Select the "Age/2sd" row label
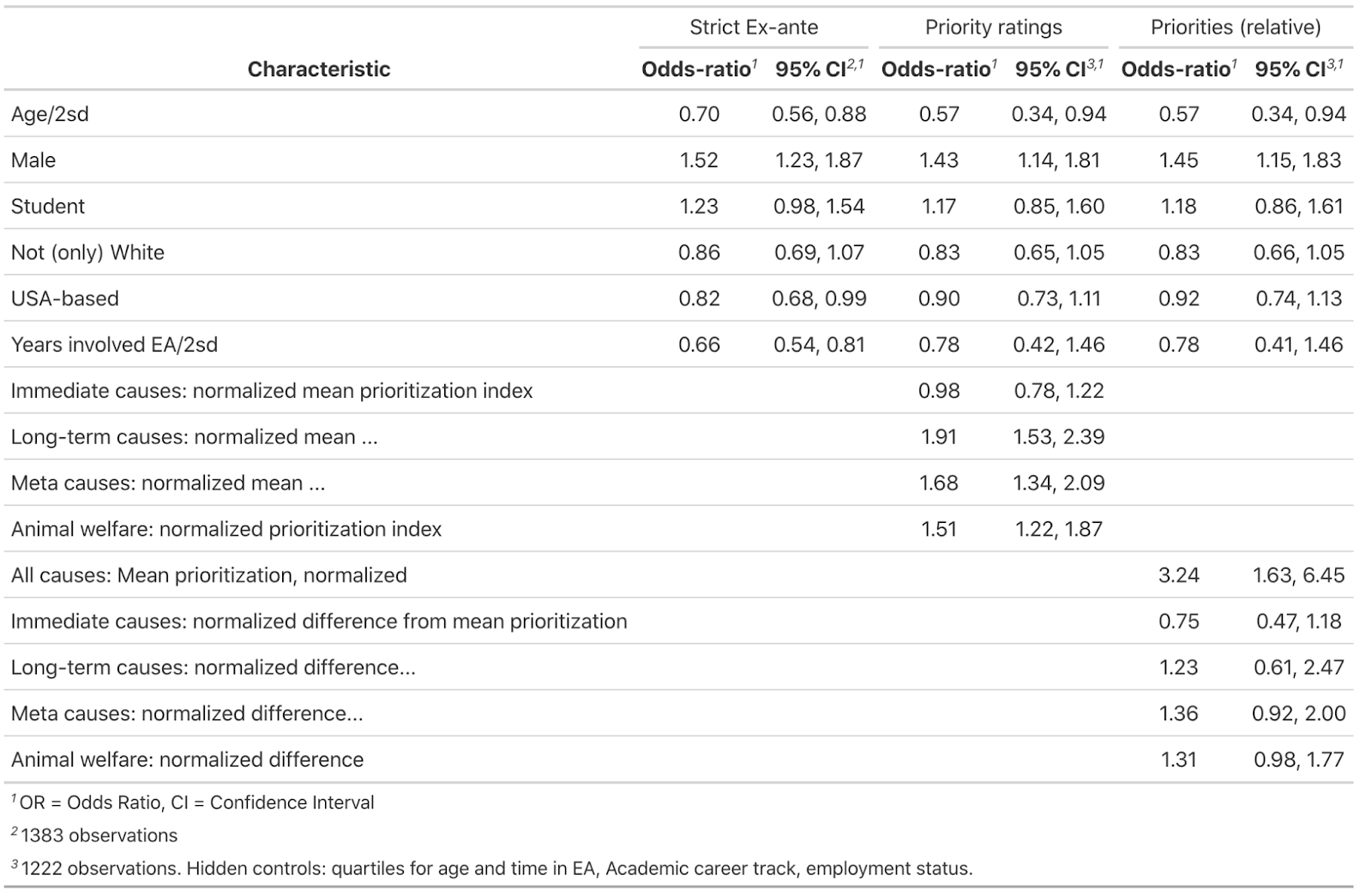This screenshot has height=896, width=1372. [50, 114]
